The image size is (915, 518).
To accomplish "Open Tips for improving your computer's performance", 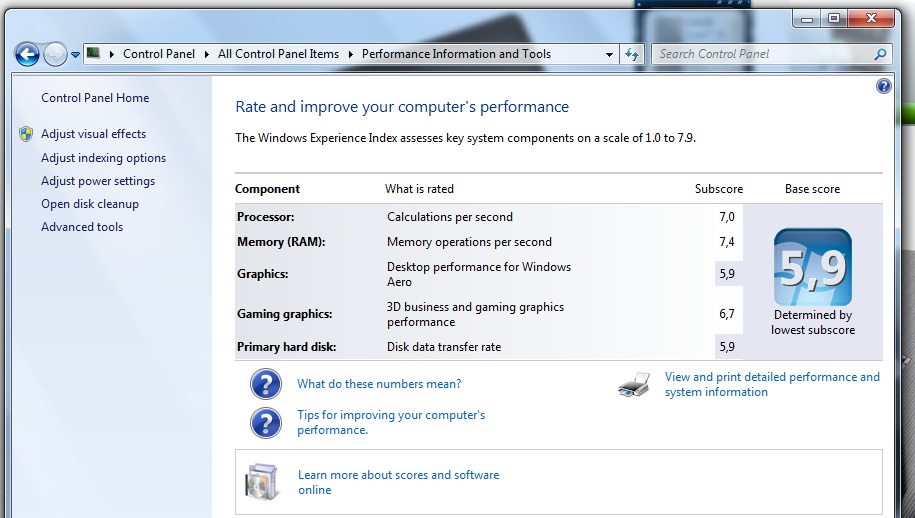I will pyautogui.click(x=391, y=422).
